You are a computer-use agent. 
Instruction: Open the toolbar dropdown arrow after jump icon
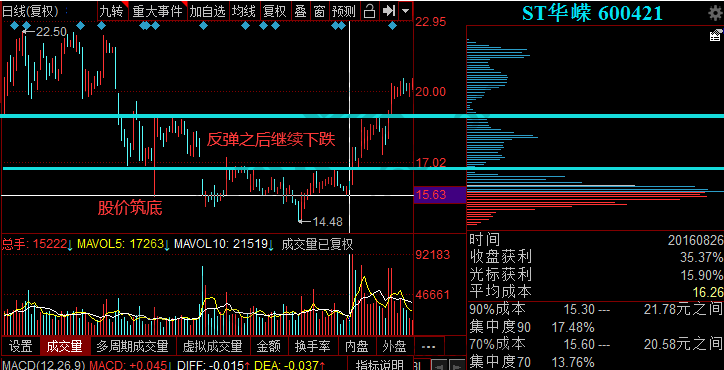click(x=405, y=10)
